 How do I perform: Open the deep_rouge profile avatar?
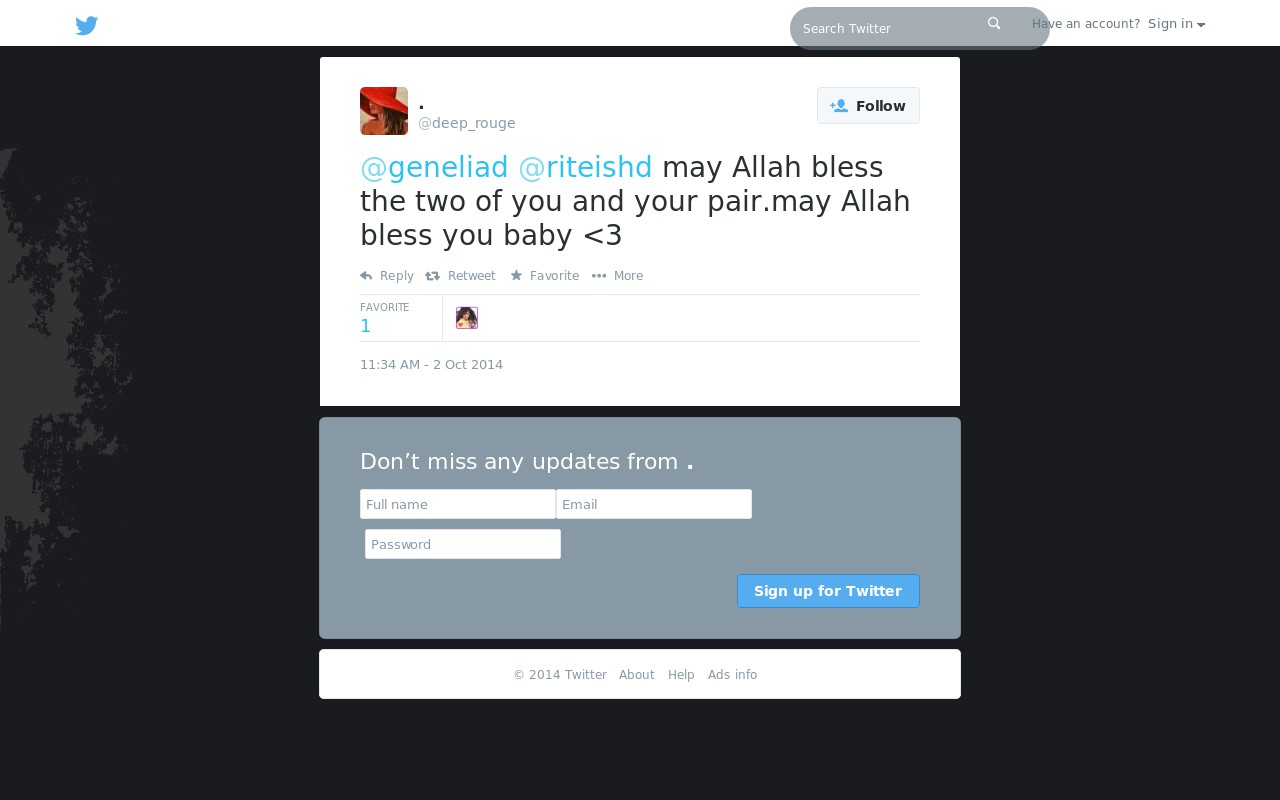pyautogui.click(x=384, y=111)
